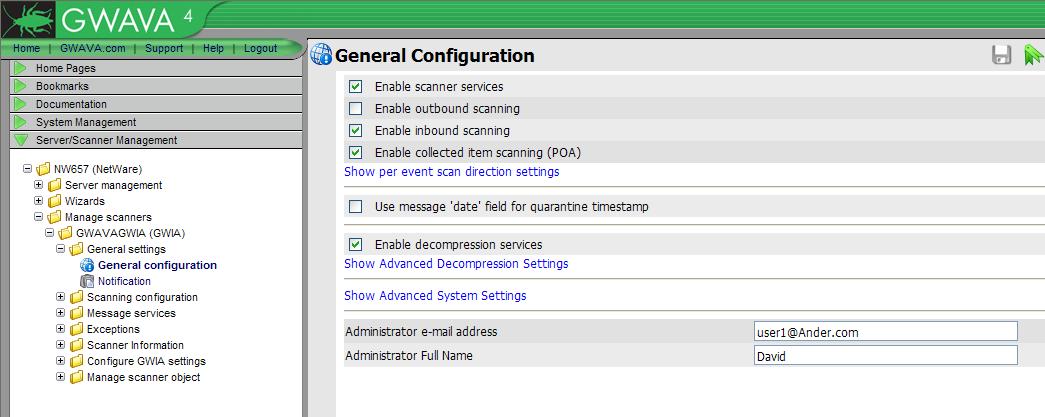Click the green arrow icon beside save
The width and height of the screenshot is (1045, 417).
point(1033,55)
